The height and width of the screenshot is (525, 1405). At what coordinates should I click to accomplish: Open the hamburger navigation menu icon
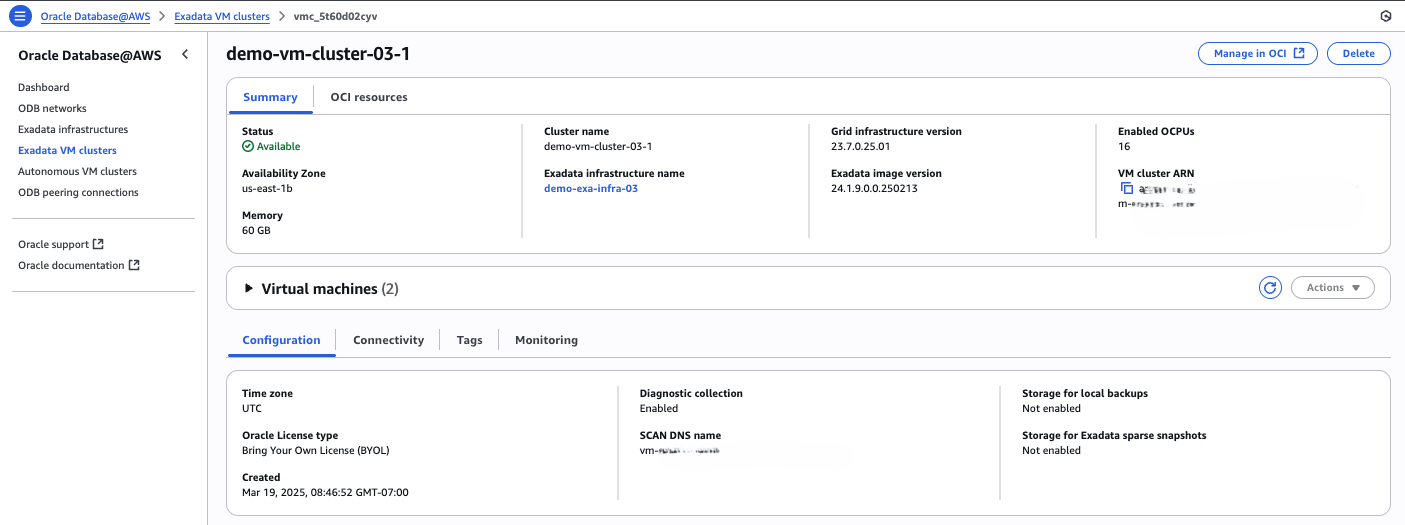coord(20,16)
